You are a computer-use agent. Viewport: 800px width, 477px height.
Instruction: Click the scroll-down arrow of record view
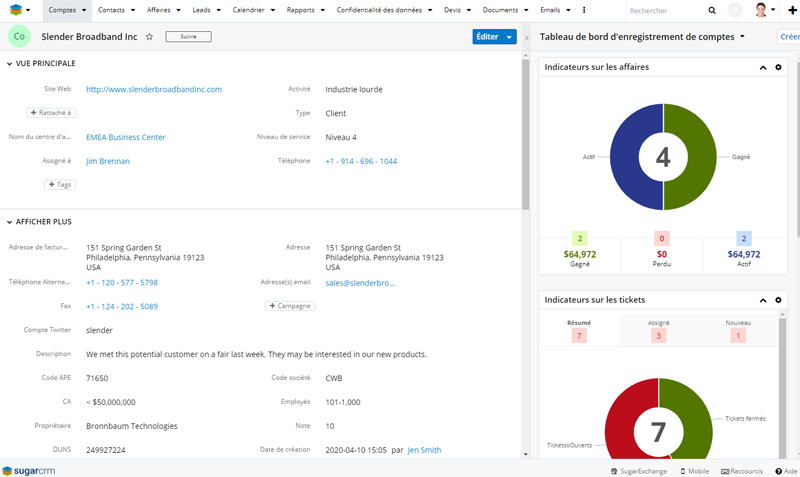[526, 454]
